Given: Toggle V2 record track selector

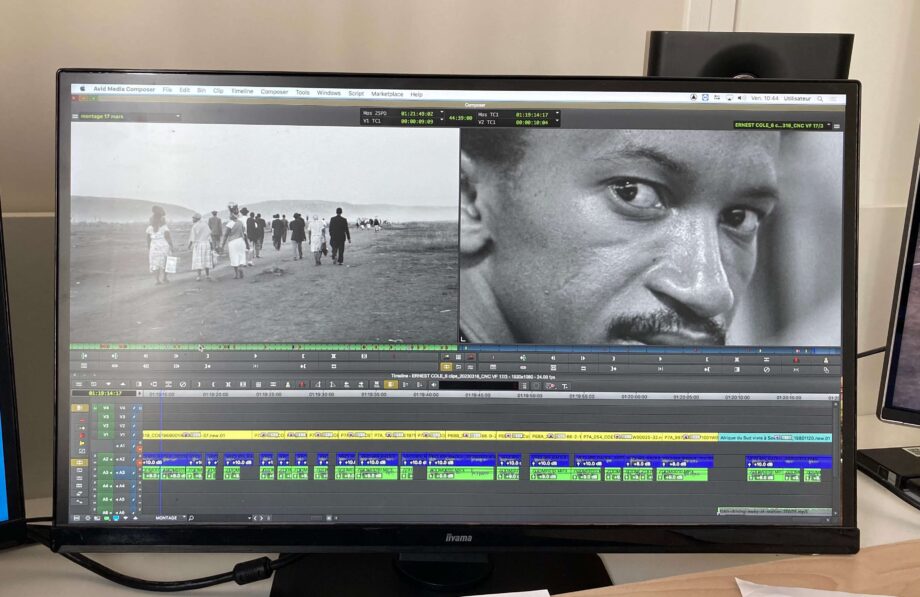Looking at the screenshot, I should pos(123,425).
